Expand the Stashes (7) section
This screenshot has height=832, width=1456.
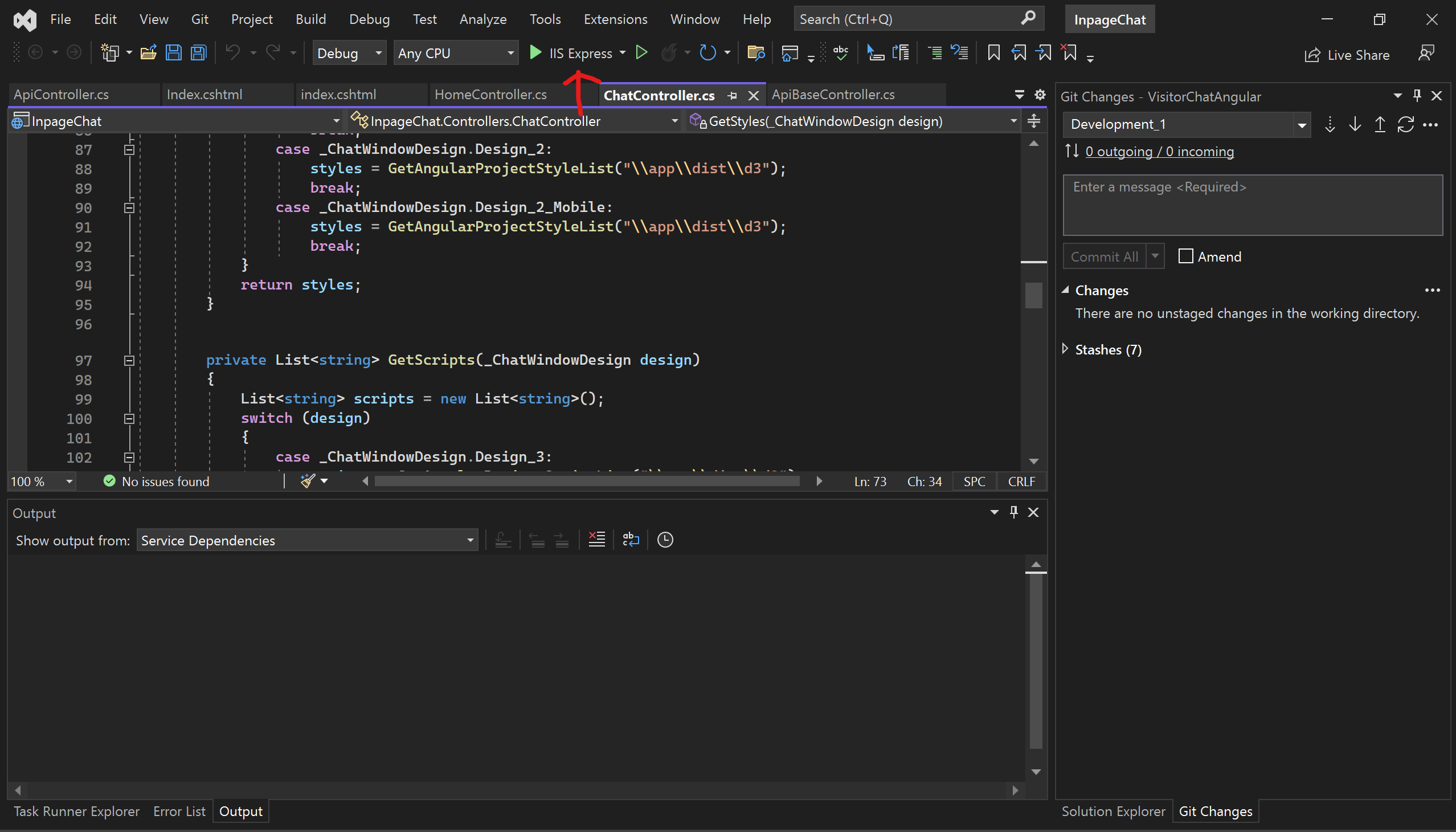click(x=1065, y=349)
